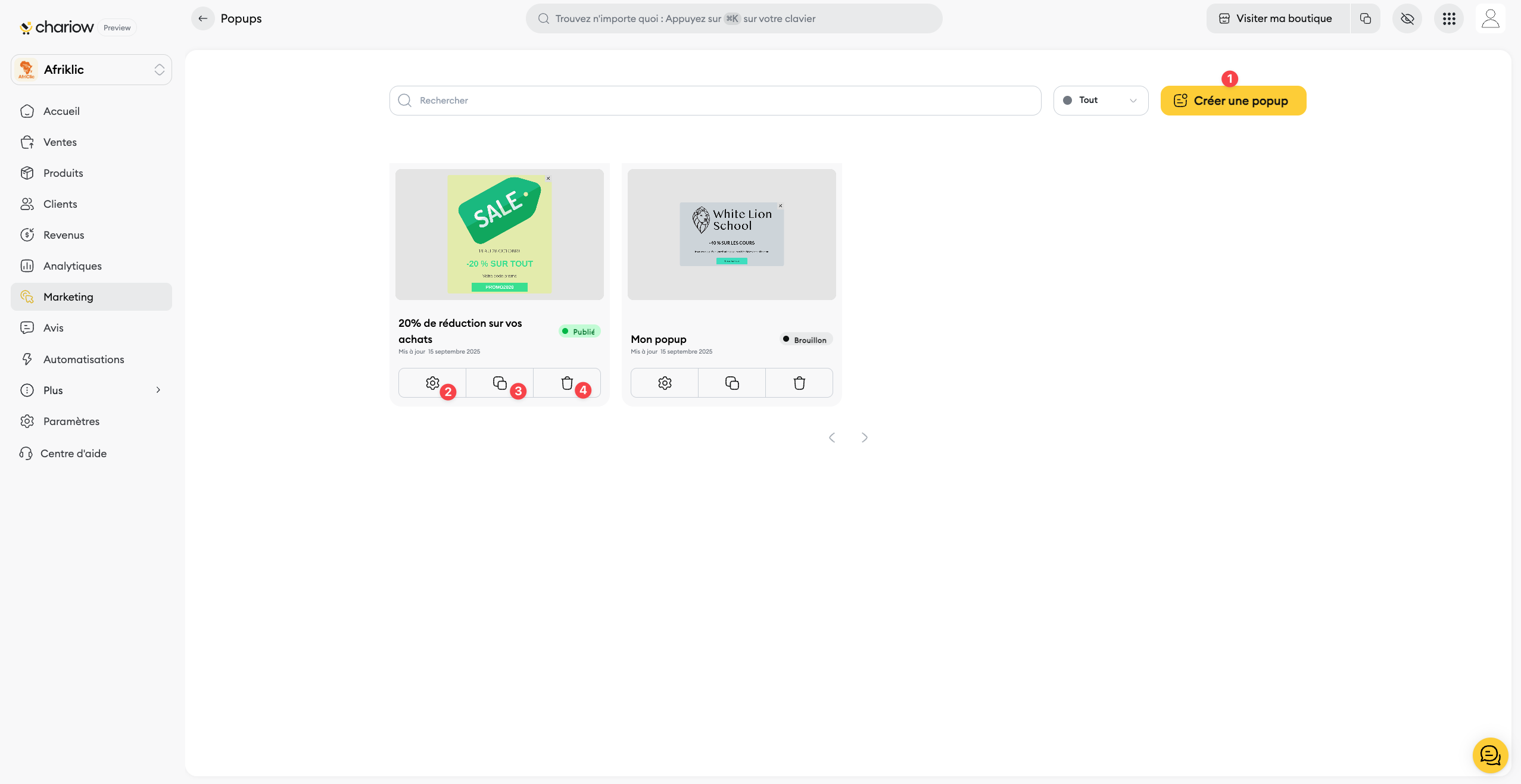Open settings gear for Mon popup
The width and height of the screenshot is (1521, 784).
665,383
